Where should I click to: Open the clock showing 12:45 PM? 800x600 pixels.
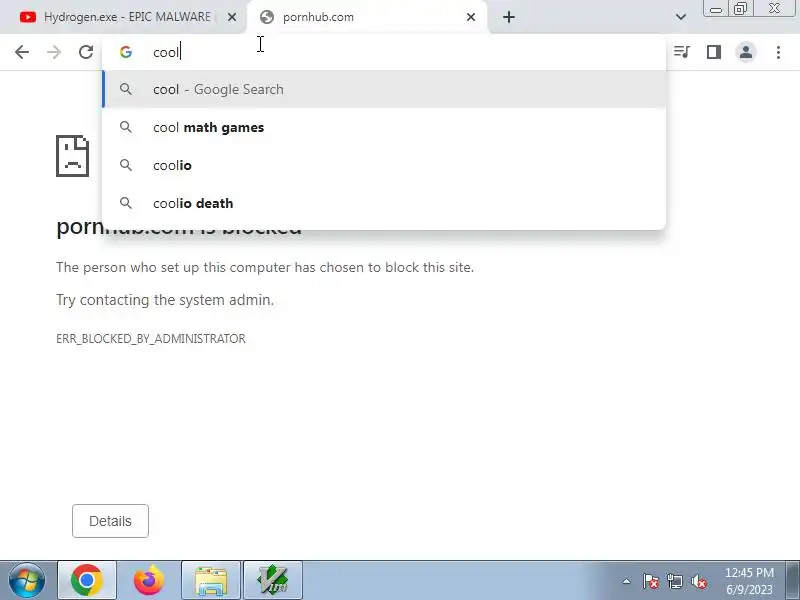[x=749, y=581]
